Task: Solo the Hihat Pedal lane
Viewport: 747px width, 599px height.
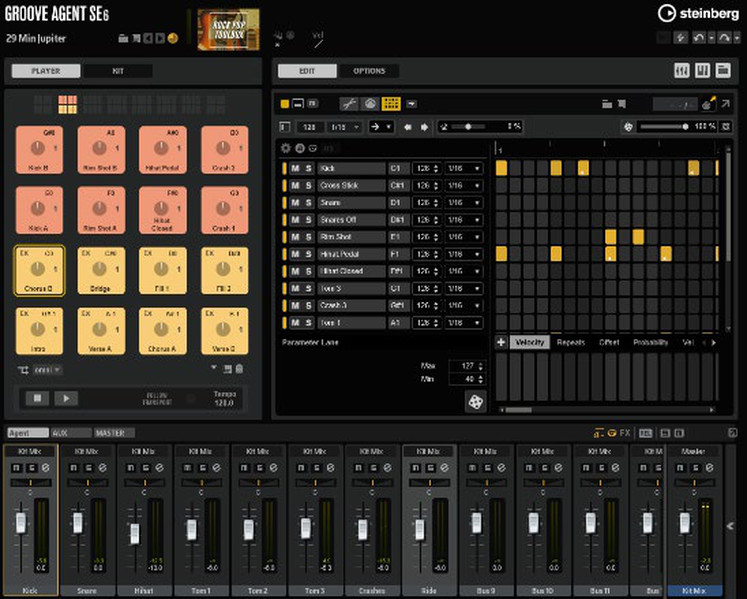Action: tap(308, 254)
